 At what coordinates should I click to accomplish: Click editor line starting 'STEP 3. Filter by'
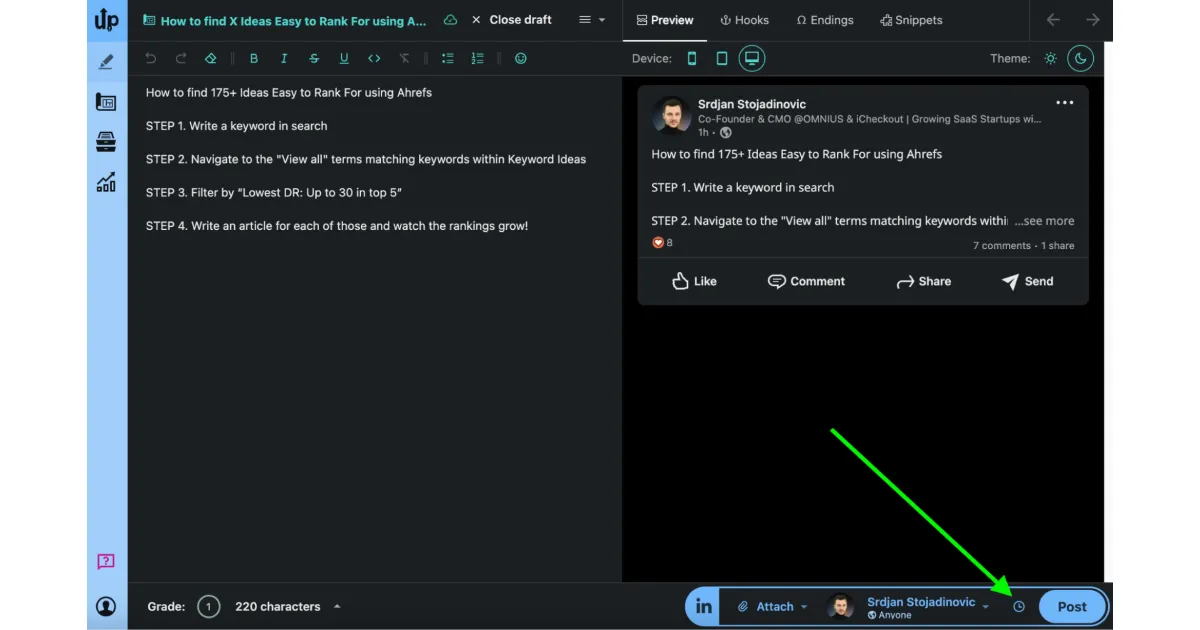pyautogui.click(x=273, y=192)
